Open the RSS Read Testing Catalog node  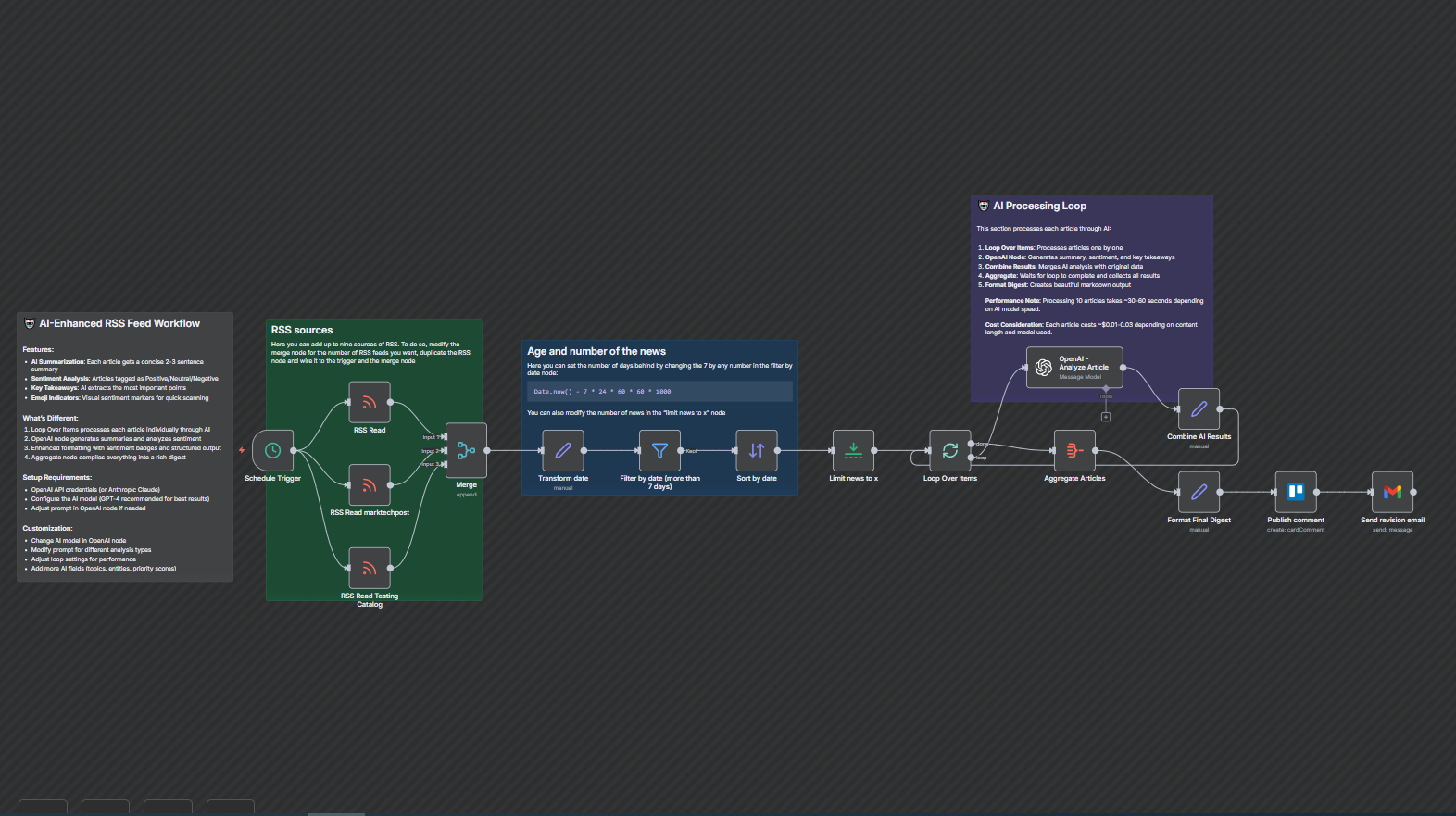(369, 568)
